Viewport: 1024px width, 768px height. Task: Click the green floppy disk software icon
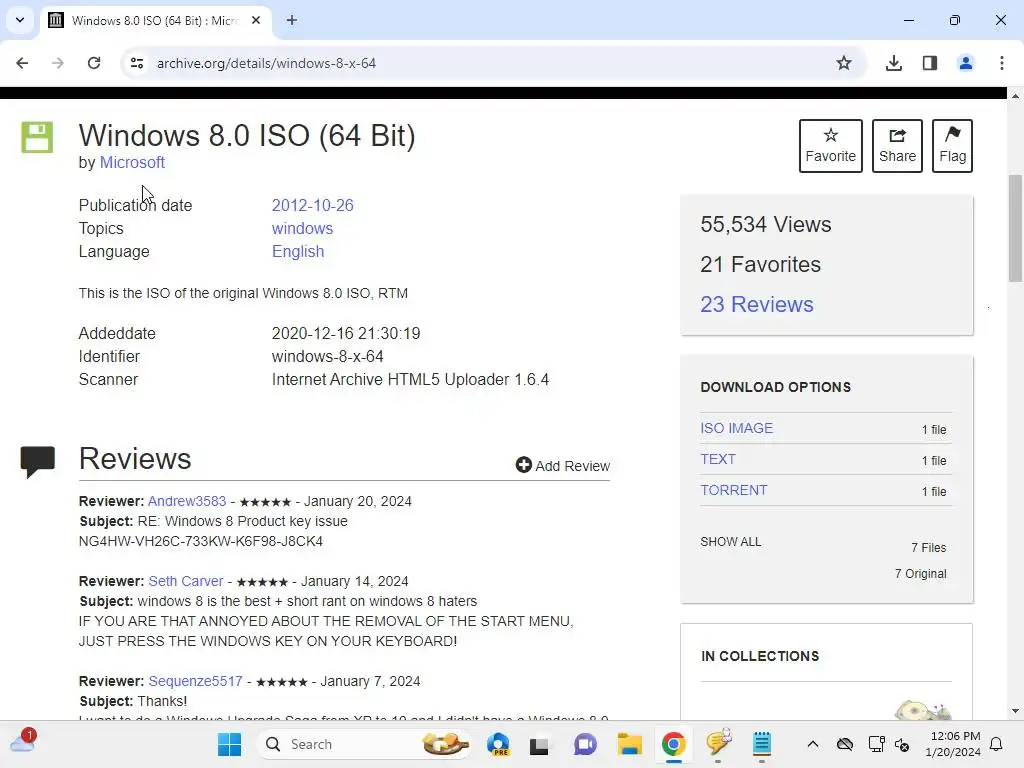[x=37, y=137]
